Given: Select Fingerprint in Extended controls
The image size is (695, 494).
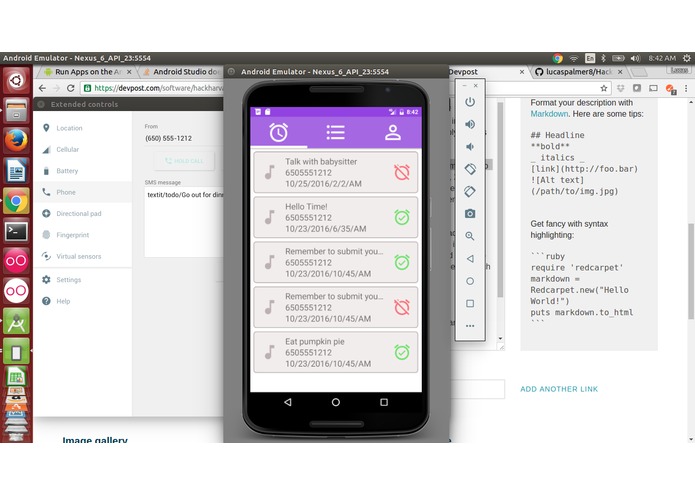Looking at the screenshot, I should point(82,235).
